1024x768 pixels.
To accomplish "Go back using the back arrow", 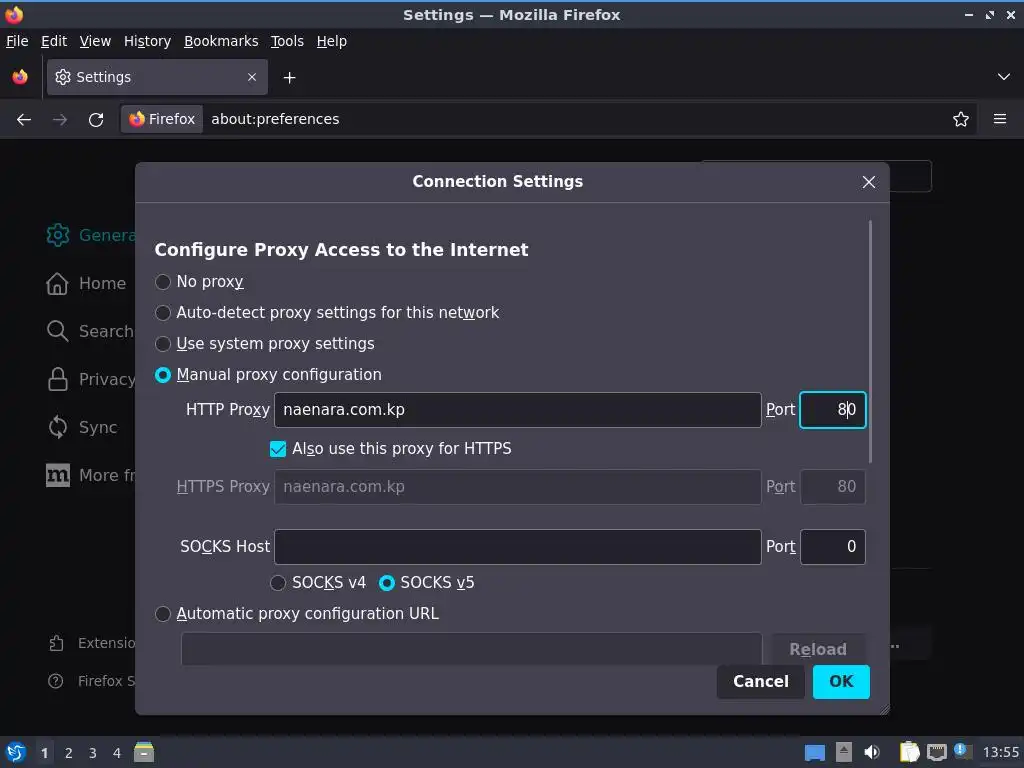I will pyautogui.click(x=24, y=120).
